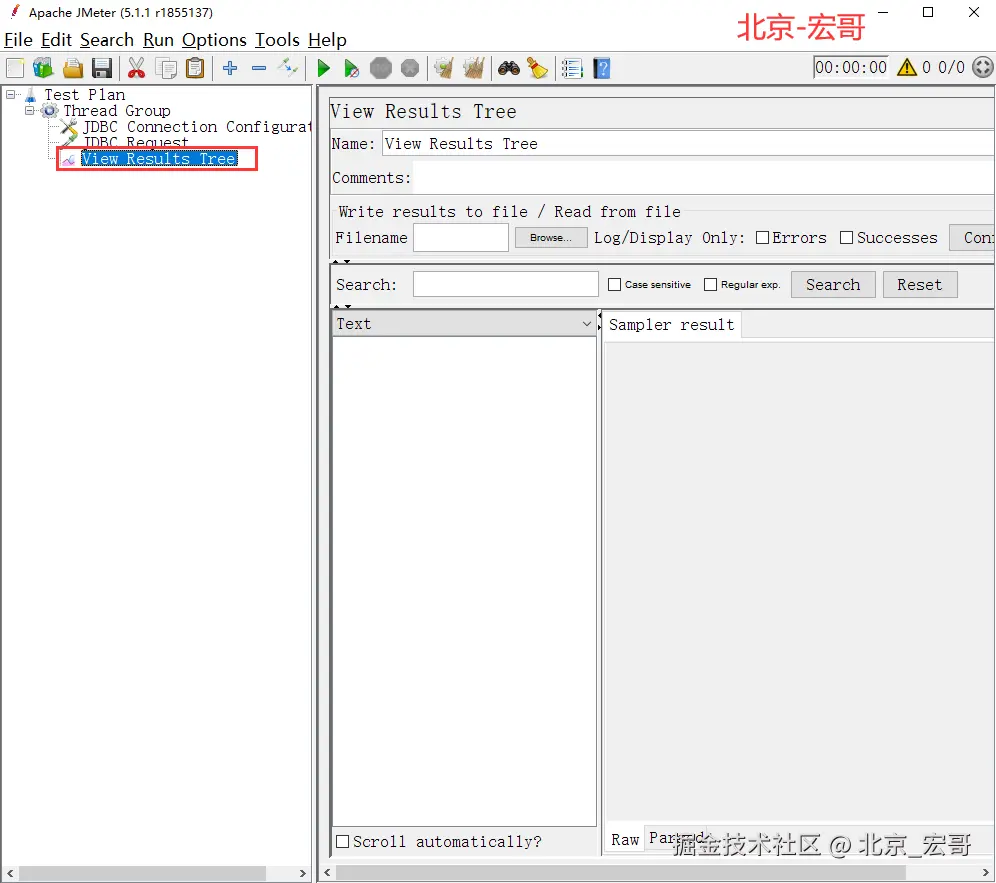Image resolution: width=996 pixels, height=883 pixels.
Task: Switch to the Sampler result tab
Action: coord(671,325)
